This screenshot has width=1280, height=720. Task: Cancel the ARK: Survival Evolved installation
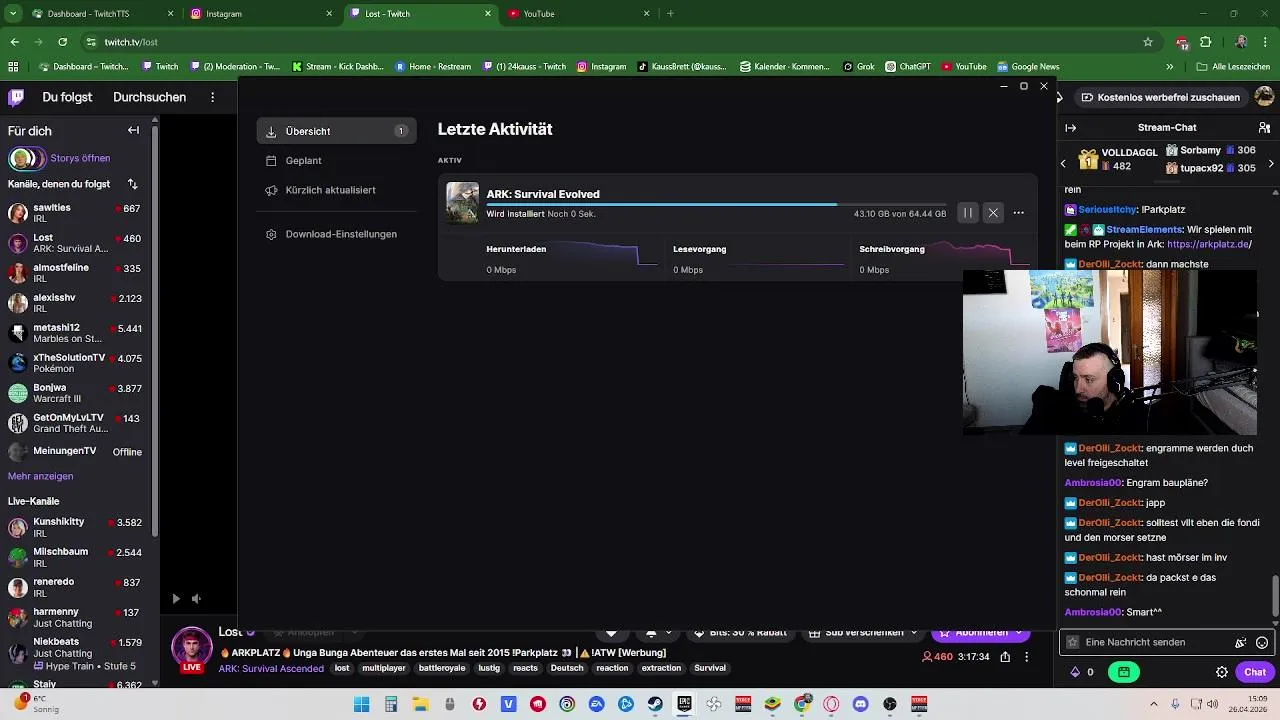[x=993, y=213]
